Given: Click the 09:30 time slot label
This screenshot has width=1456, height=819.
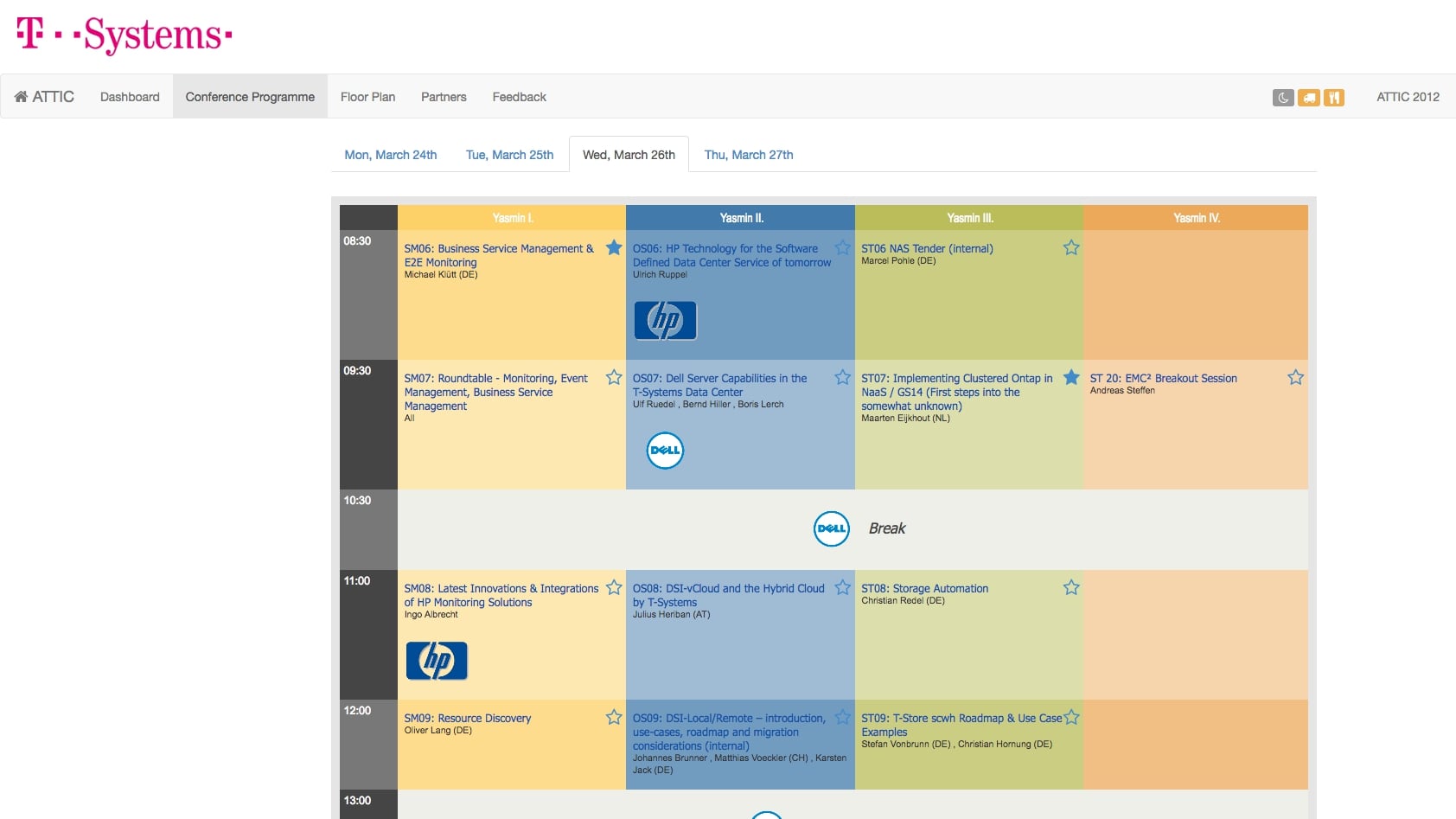Looking at the screenshot, I should (357, 370).
